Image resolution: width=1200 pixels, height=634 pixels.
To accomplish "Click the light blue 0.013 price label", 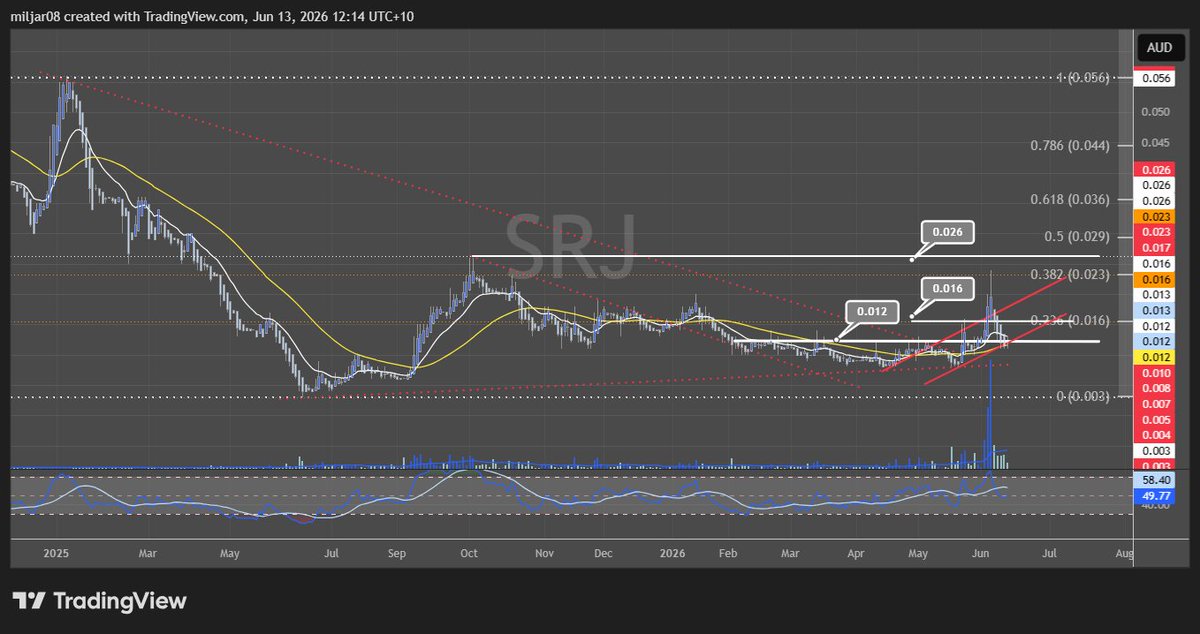I will point(1156,311).
